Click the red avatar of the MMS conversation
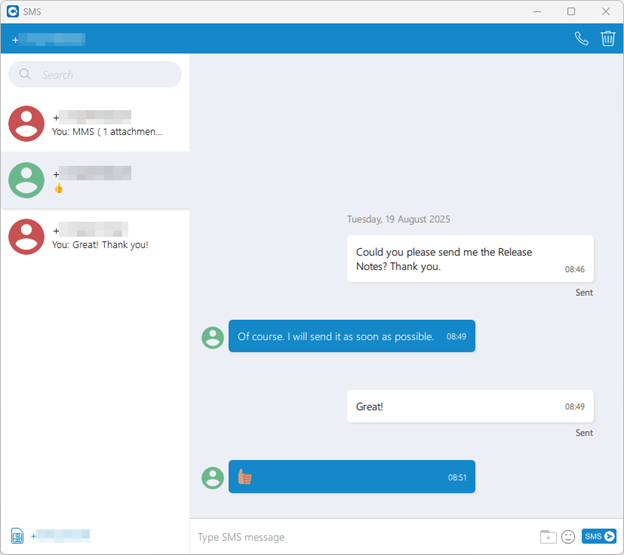624x555 pixels. click(x=26, y=124)
